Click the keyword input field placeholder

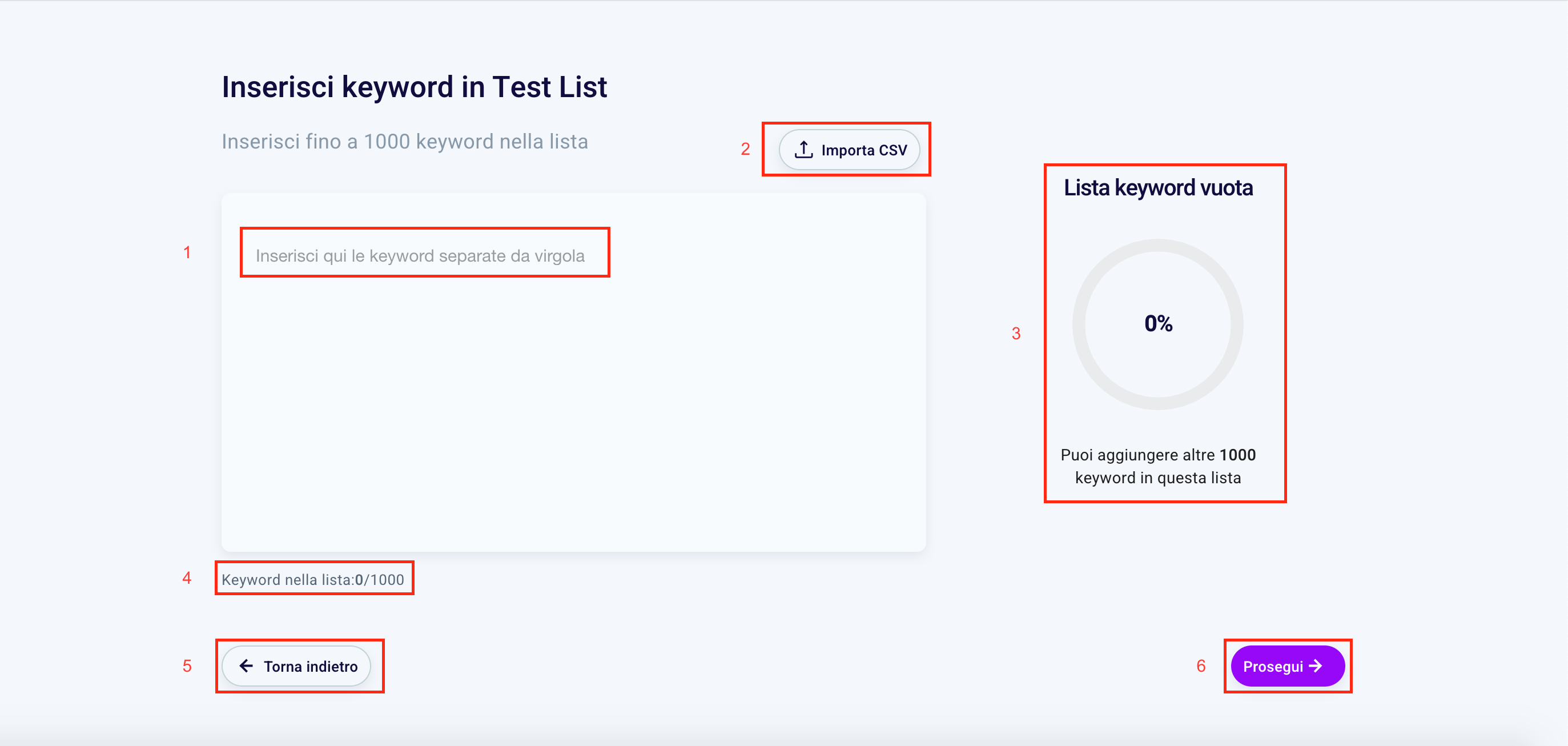(420, 256)
